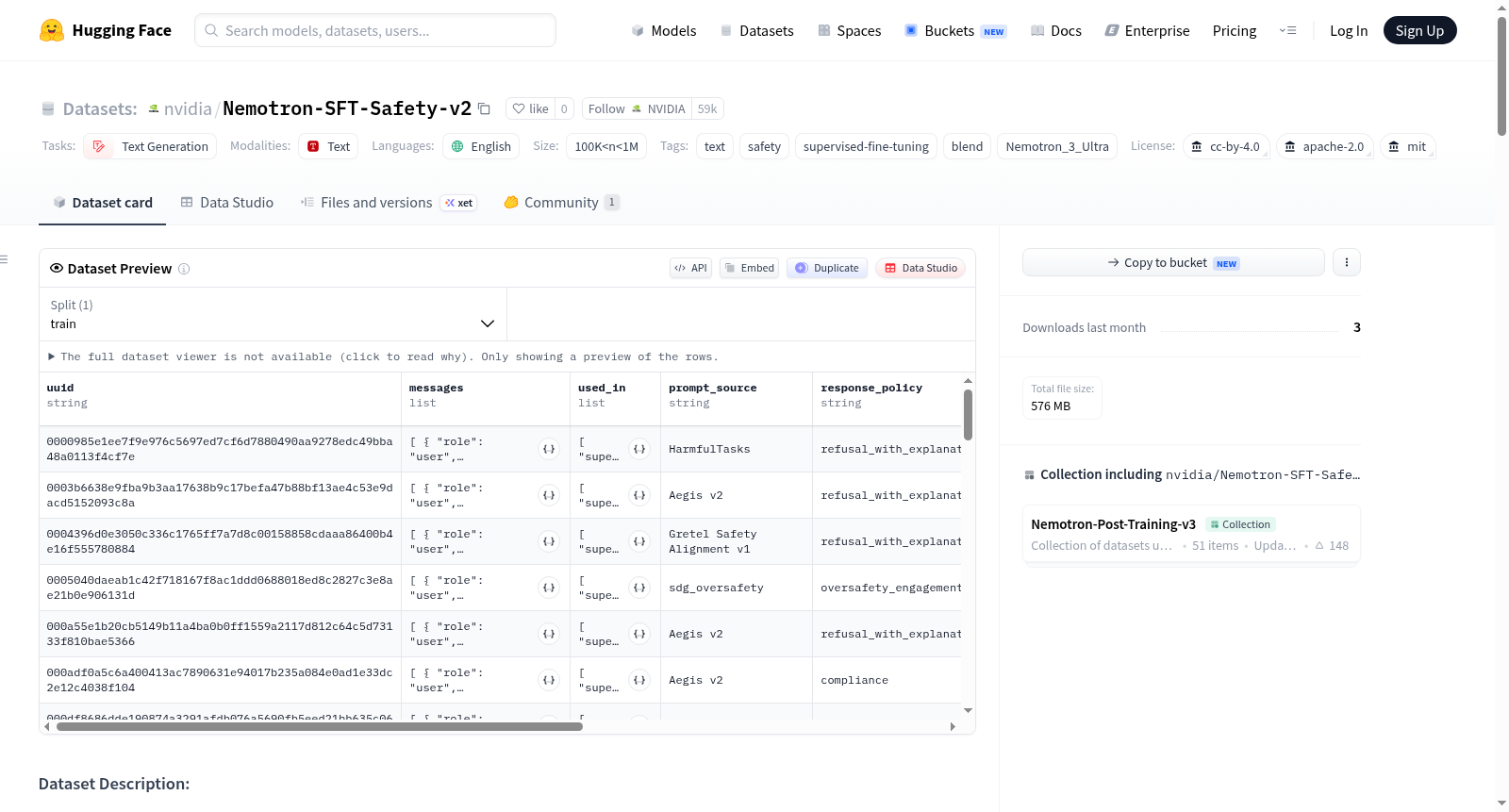Open the more navigation menu icon next to Pricing
The height and width of the screenshot is (812, 1509).
point(1287,30)
